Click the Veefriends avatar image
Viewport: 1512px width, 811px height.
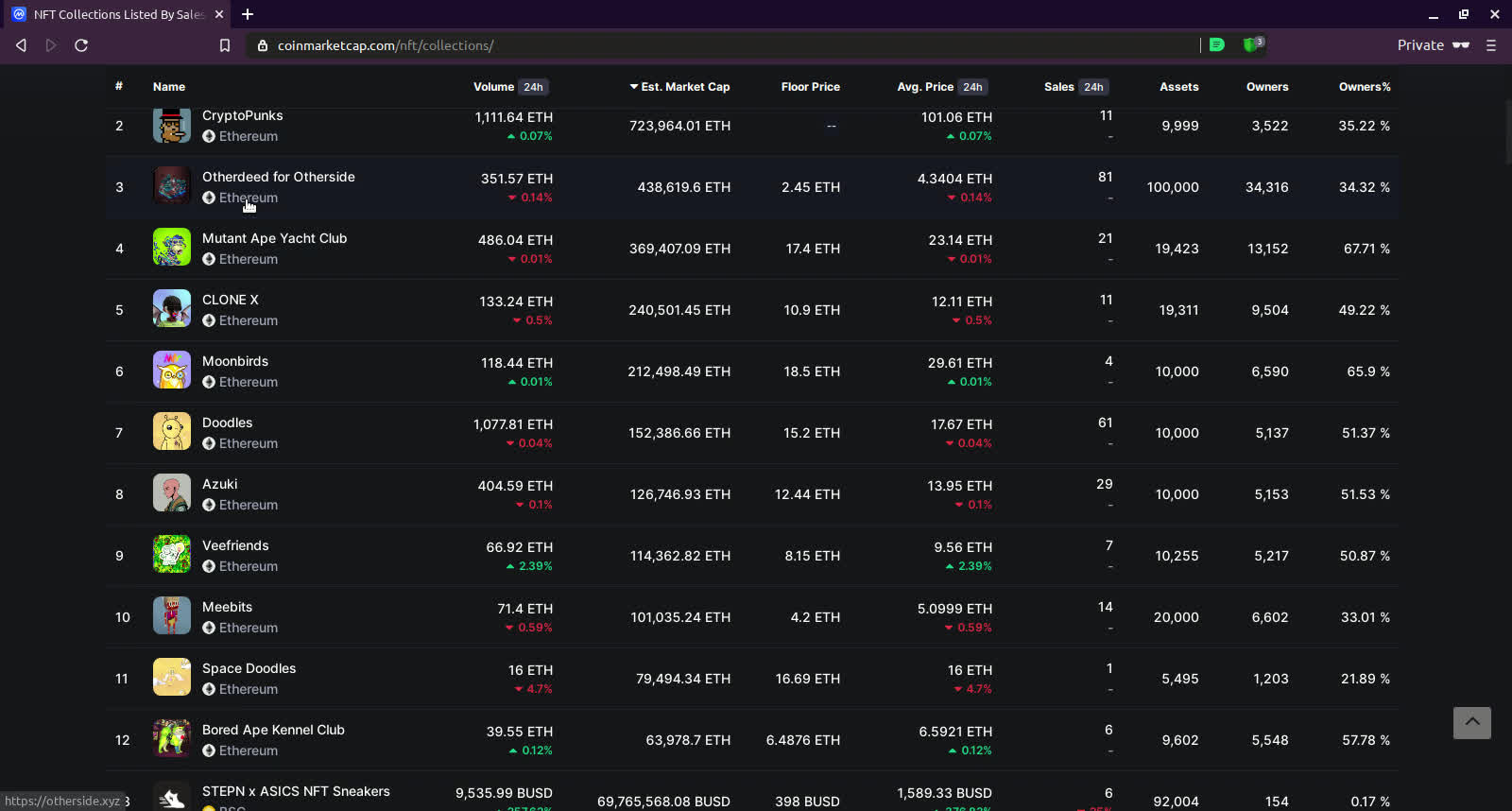point(172,554)
